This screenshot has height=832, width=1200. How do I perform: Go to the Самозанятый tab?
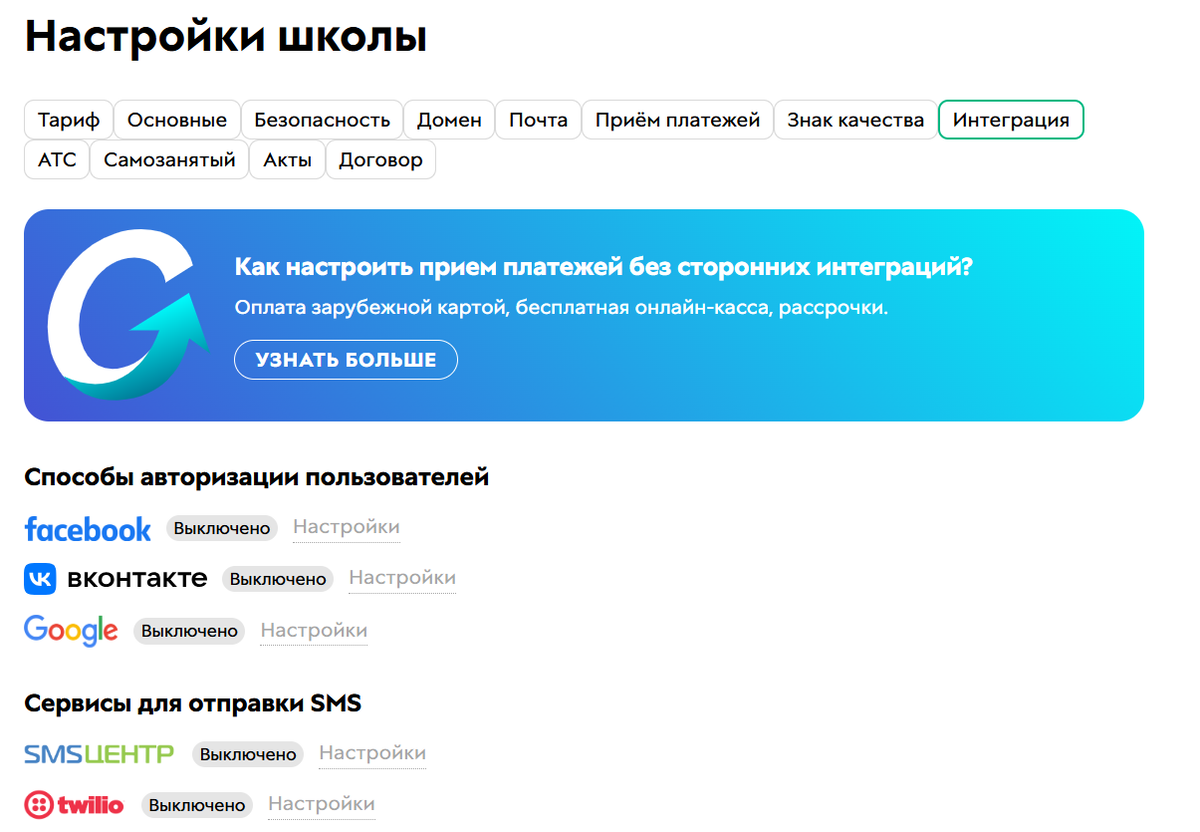[169, 160]
